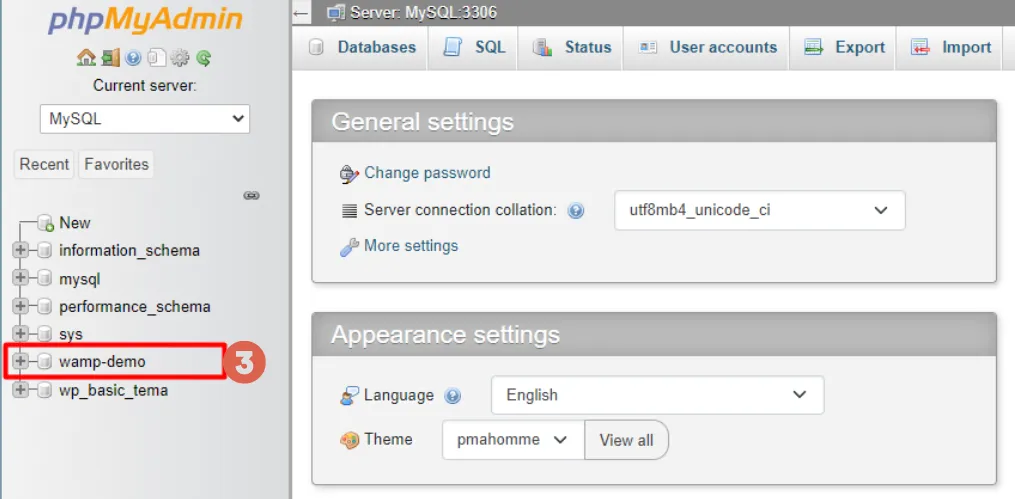The width and height of the screenshot is (1015, 499).
Task: Expand the sys database node
Action: pyautogui.click(x=21, y=334)
